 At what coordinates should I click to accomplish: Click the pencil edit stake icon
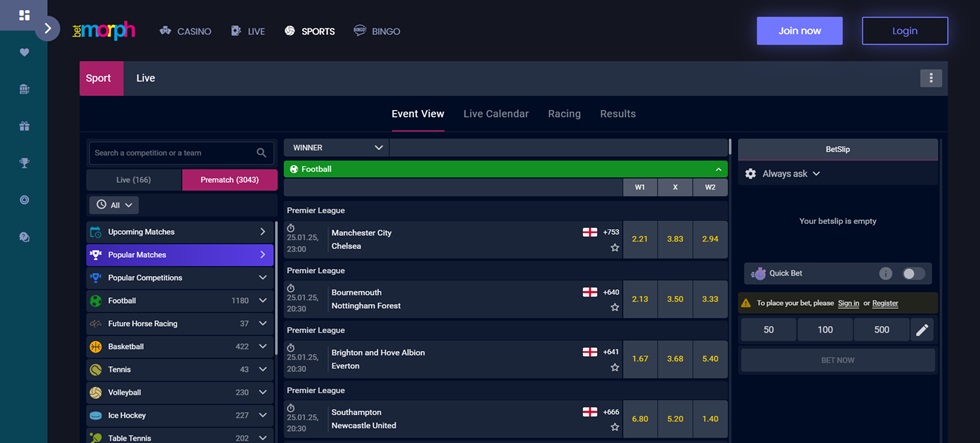point(922,330)
